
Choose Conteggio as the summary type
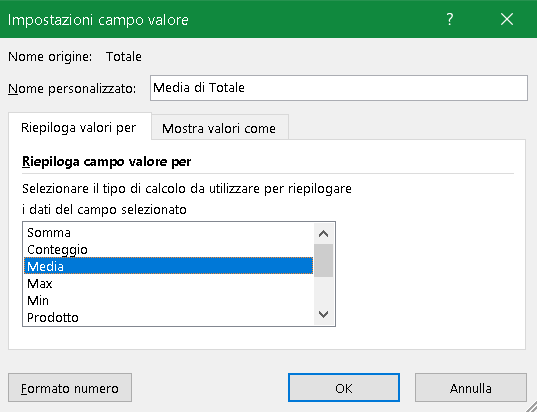tap(168, 249)
